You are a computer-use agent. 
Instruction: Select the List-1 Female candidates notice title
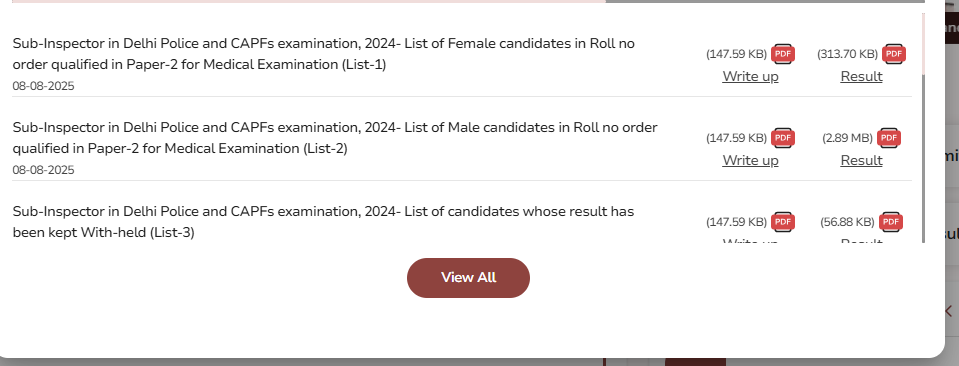[324, 54]
